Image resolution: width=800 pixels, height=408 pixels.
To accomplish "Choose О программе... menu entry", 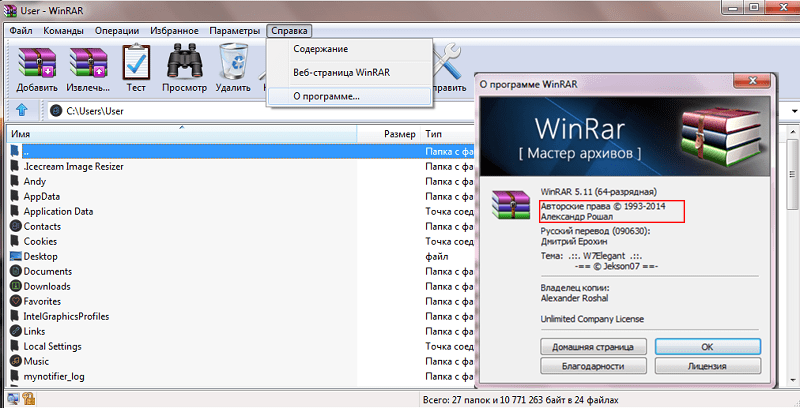I will click(349, 96).
